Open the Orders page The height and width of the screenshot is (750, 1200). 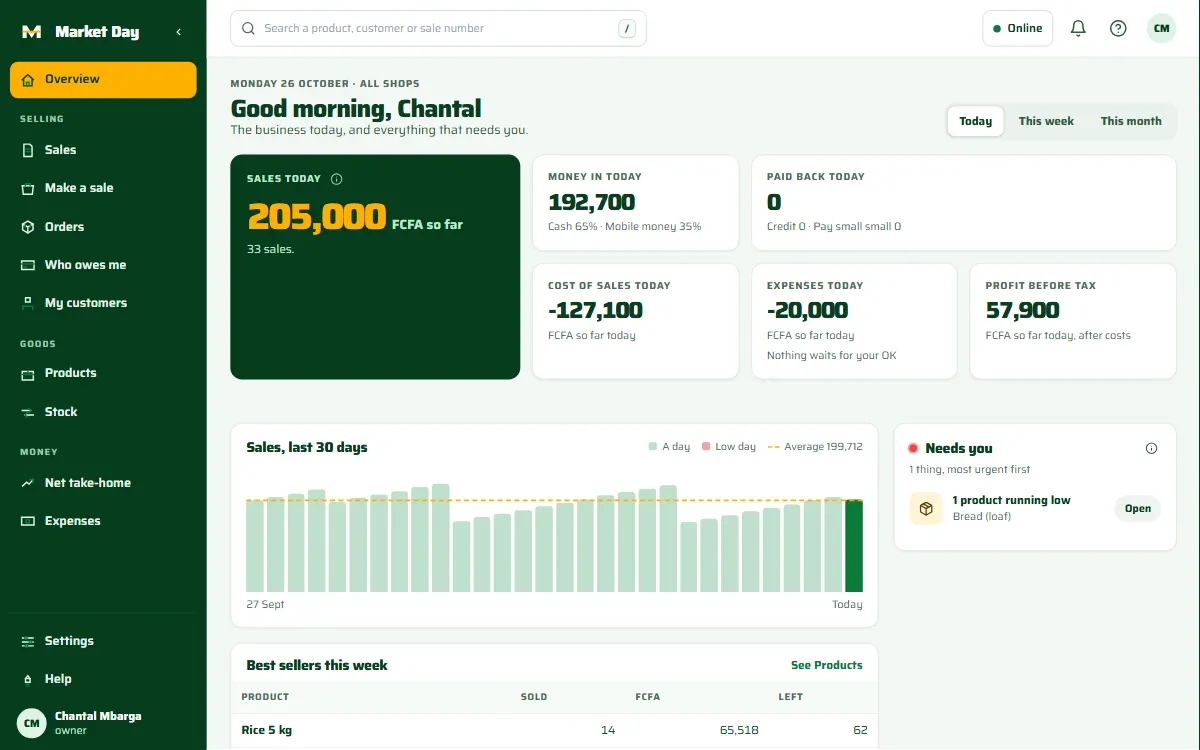point(103,227)
